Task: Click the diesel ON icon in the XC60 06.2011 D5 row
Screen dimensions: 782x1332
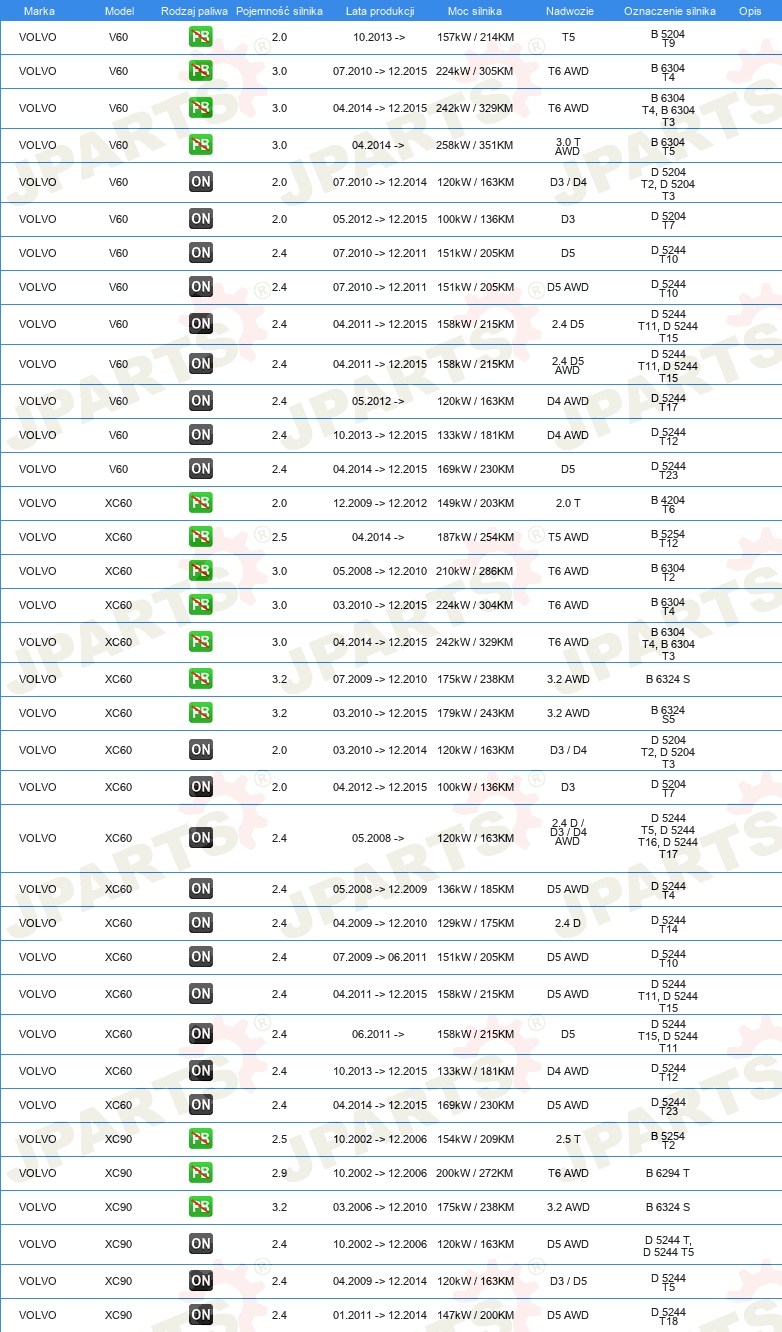Action: tap(201, 1034)
